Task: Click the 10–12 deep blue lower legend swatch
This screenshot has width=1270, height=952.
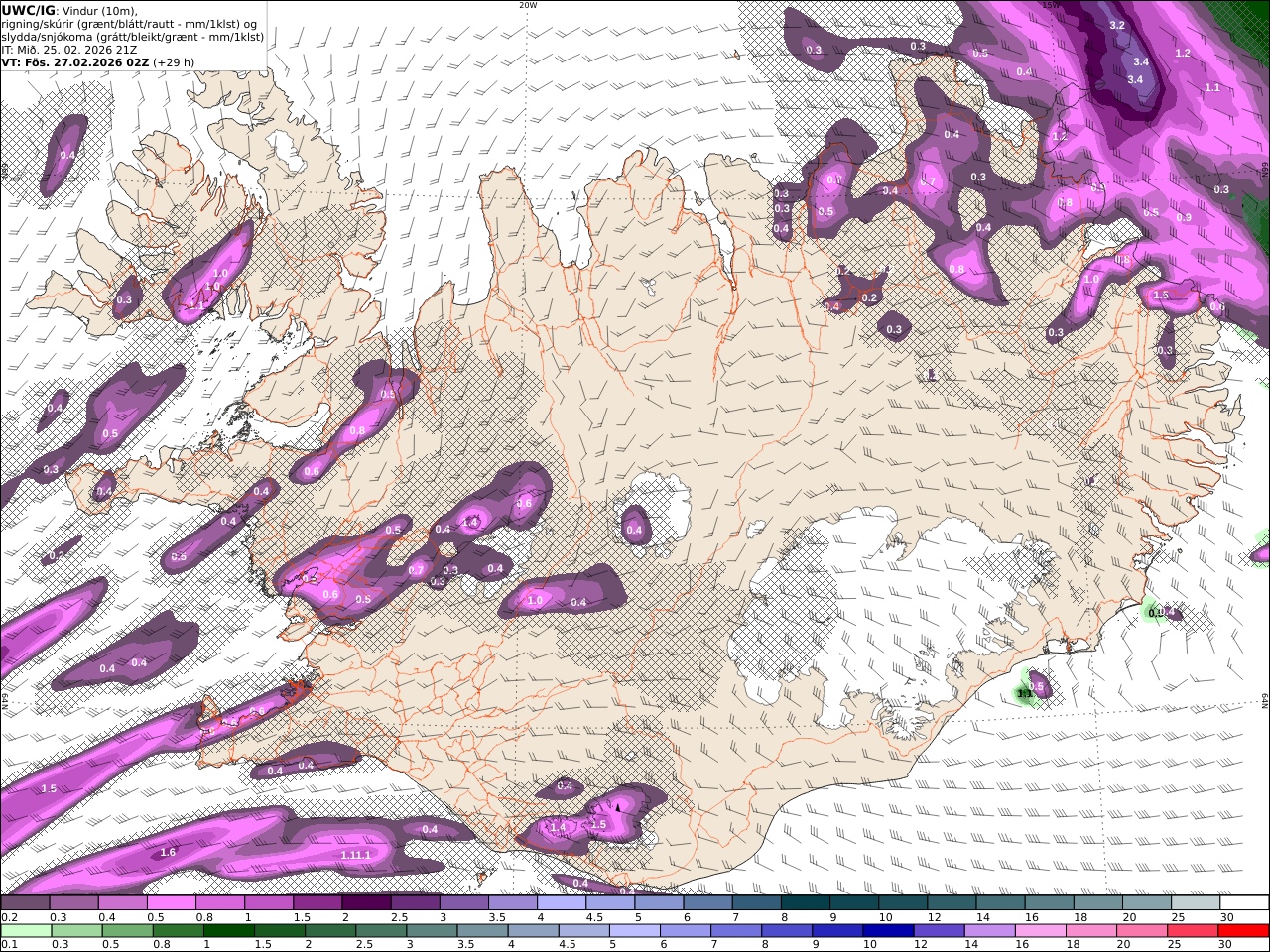Action: pos(887,931)
